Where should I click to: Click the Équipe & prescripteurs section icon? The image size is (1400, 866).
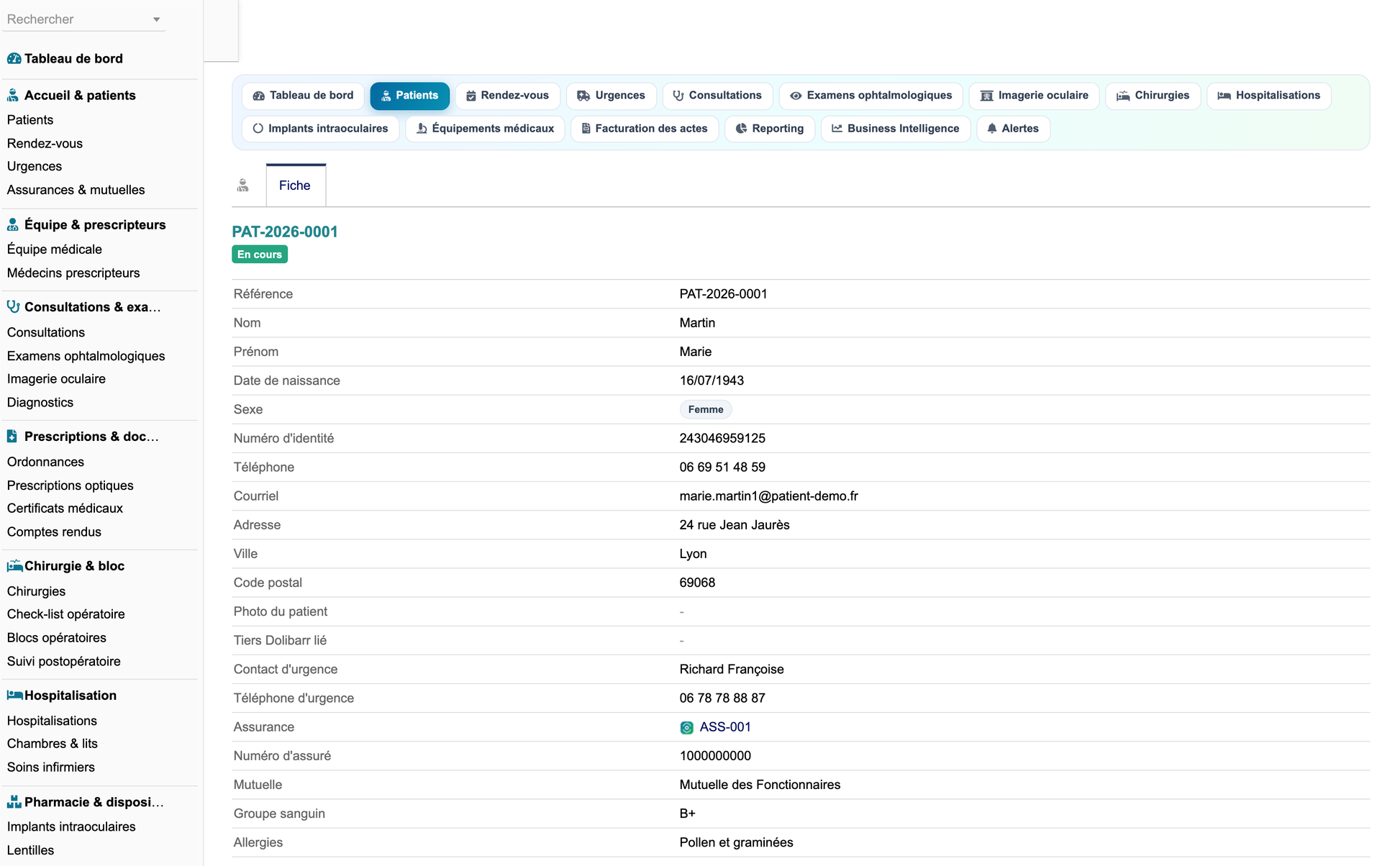(13, 224)
